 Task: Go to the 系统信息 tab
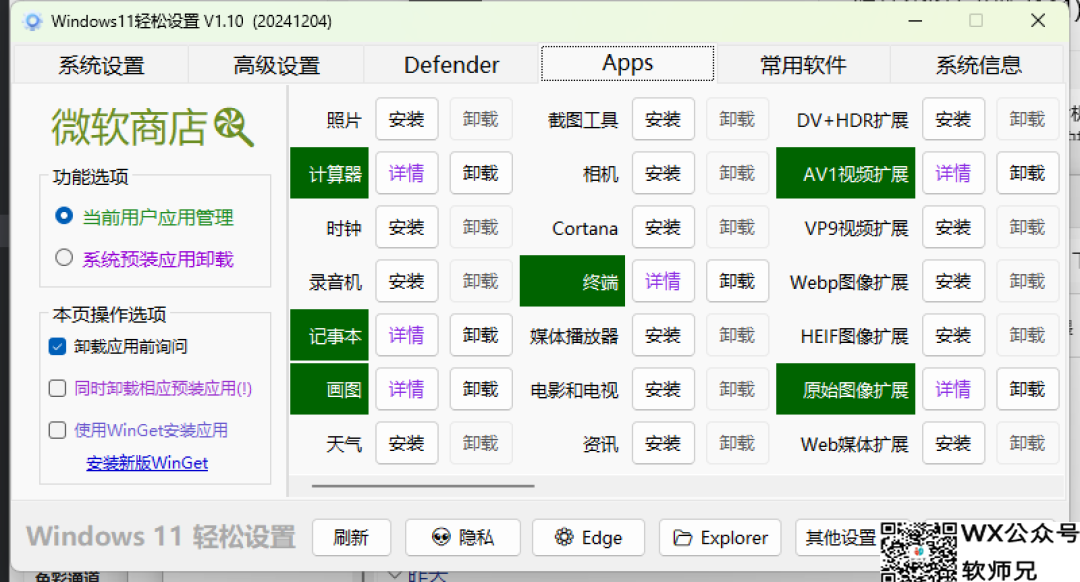point(978,65)
